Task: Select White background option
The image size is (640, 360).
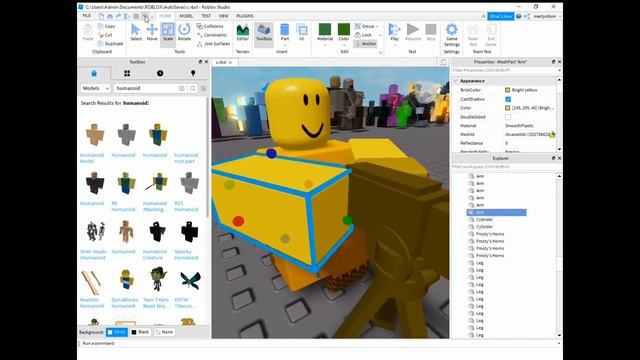Action: pyautogui.click(x=117, y=332)
